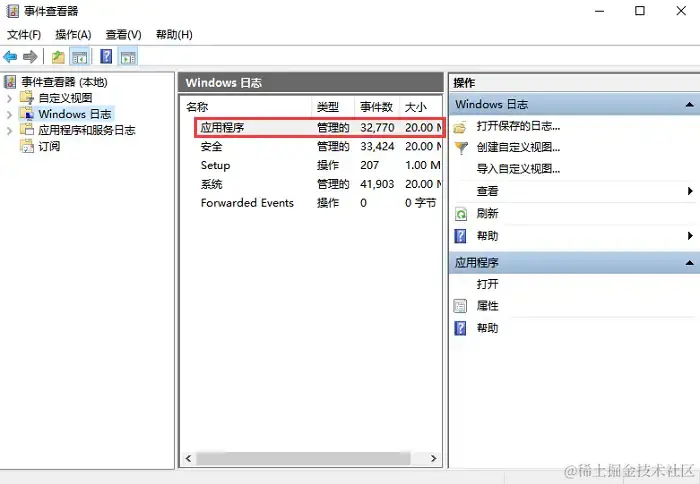Toggle the show/hide console tree icon
Viewport: 700px width, 484px height.
pos(80,57)
